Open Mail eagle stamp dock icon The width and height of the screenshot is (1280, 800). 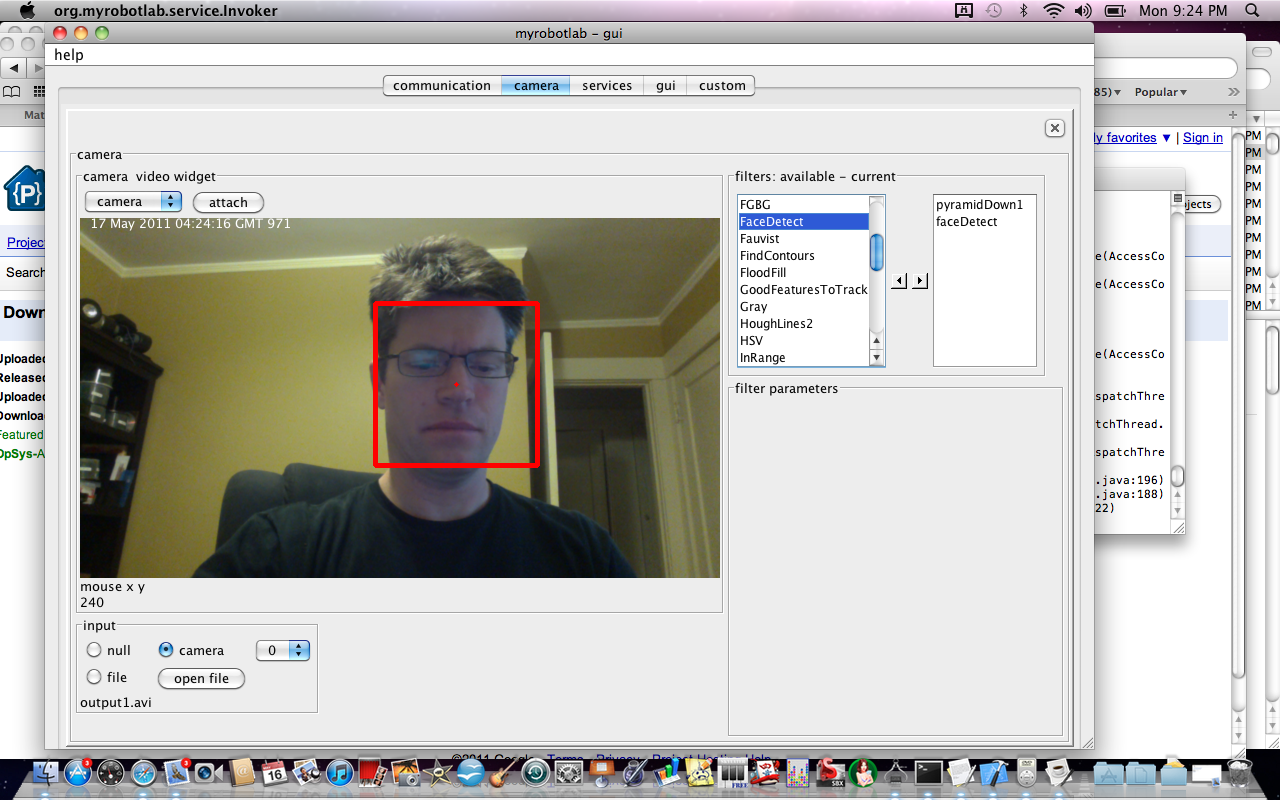click(177, 773)
